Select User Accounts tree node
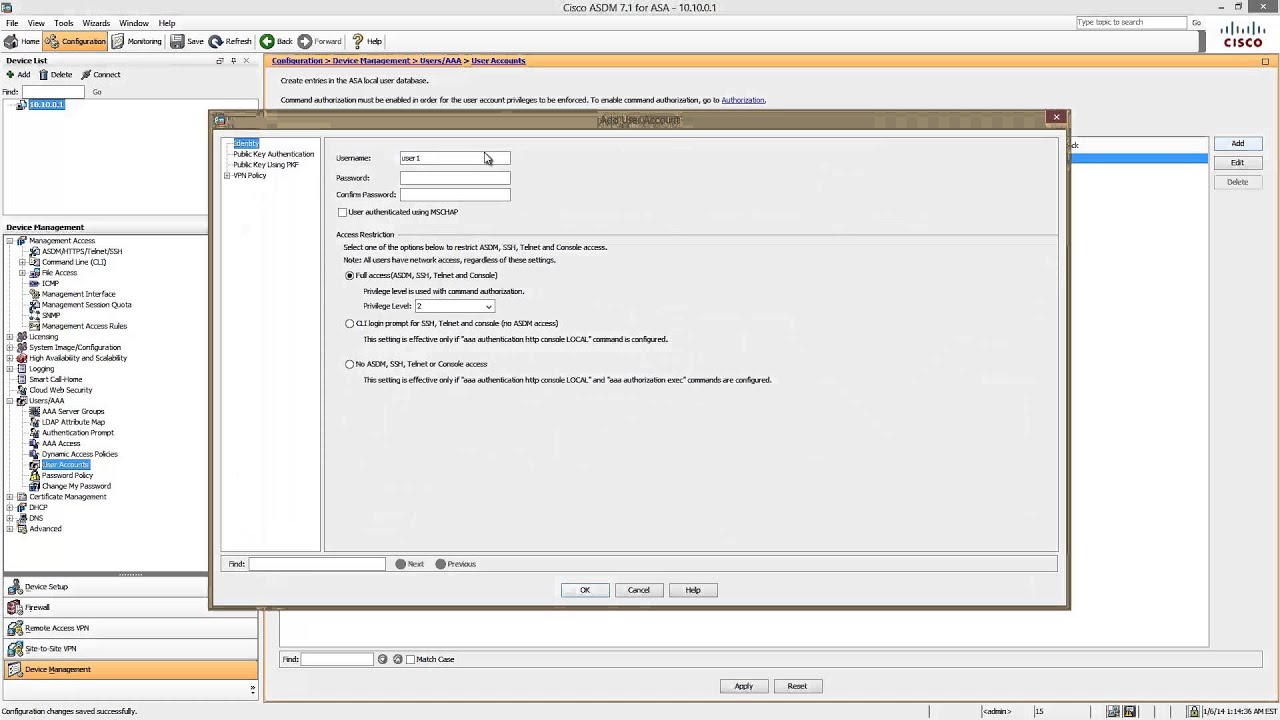Image resolution: width=1280 pixels, height=720 pixels. tap(65, 464)
